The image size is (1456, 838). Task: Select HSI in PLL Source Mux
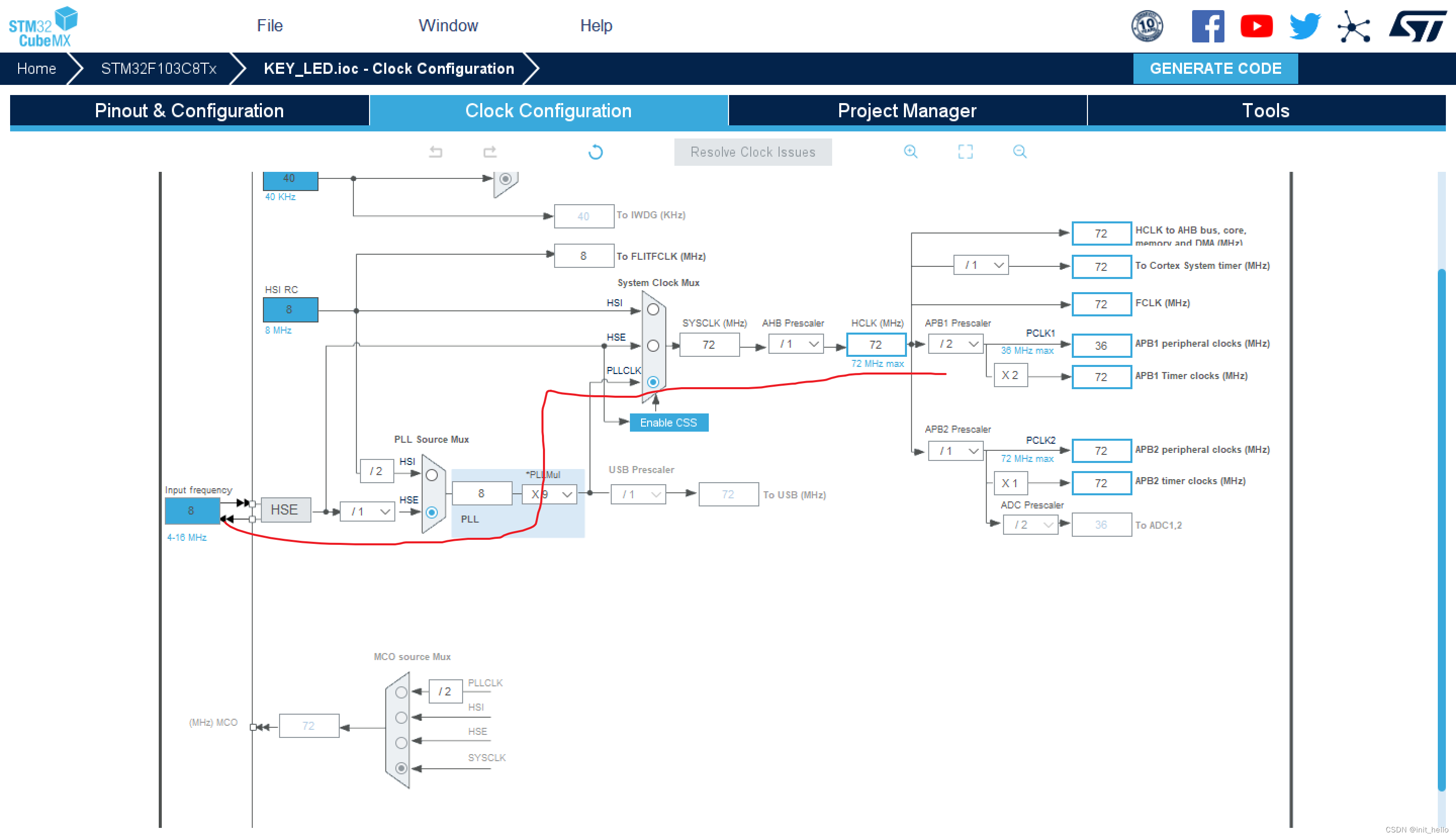point(432,476)
